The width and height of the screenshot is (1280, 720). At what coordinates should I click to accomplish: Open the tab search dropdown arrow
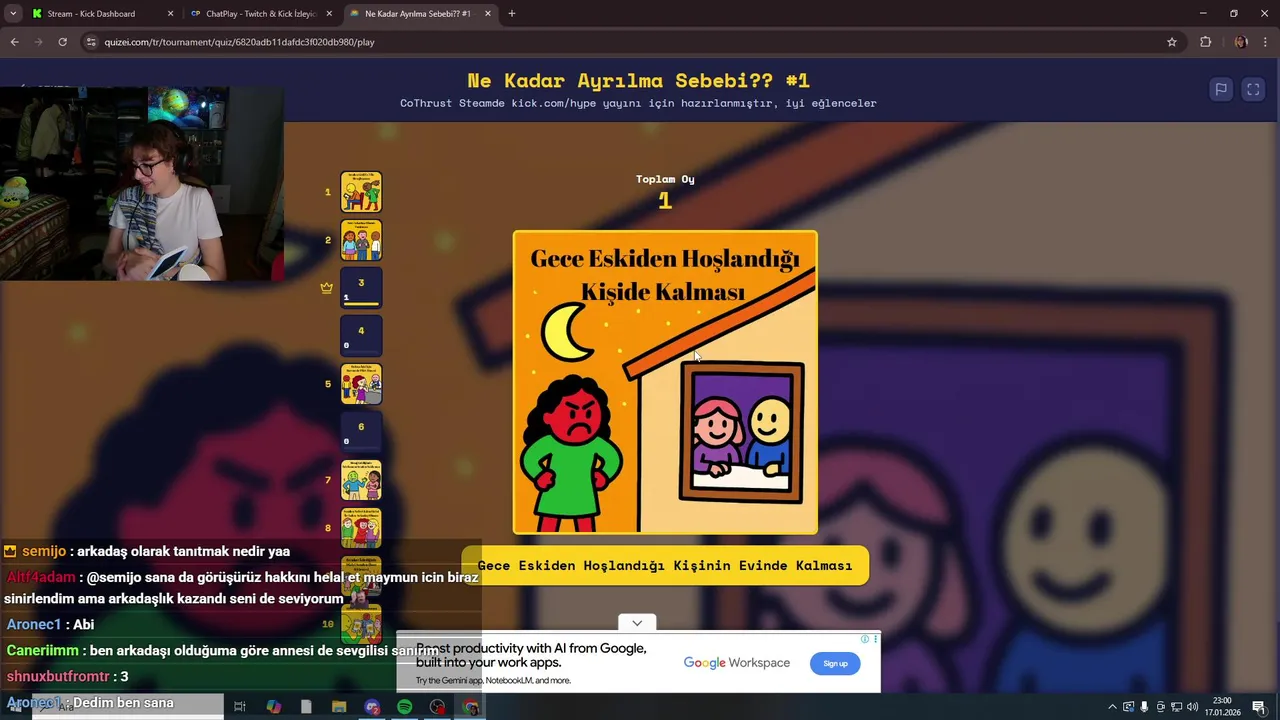[13, 14]
